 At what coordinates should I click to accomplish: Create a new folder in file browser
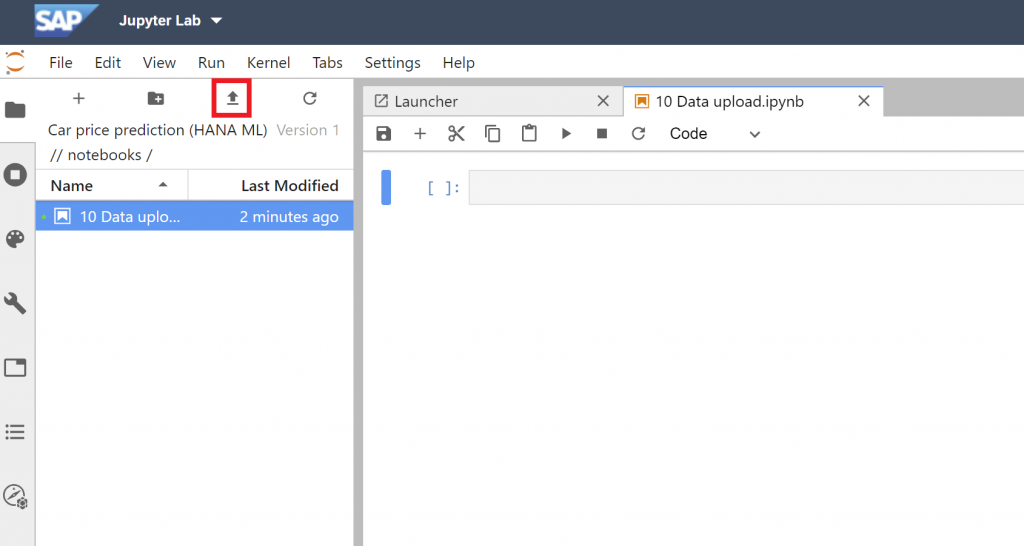tap(155, 98)
